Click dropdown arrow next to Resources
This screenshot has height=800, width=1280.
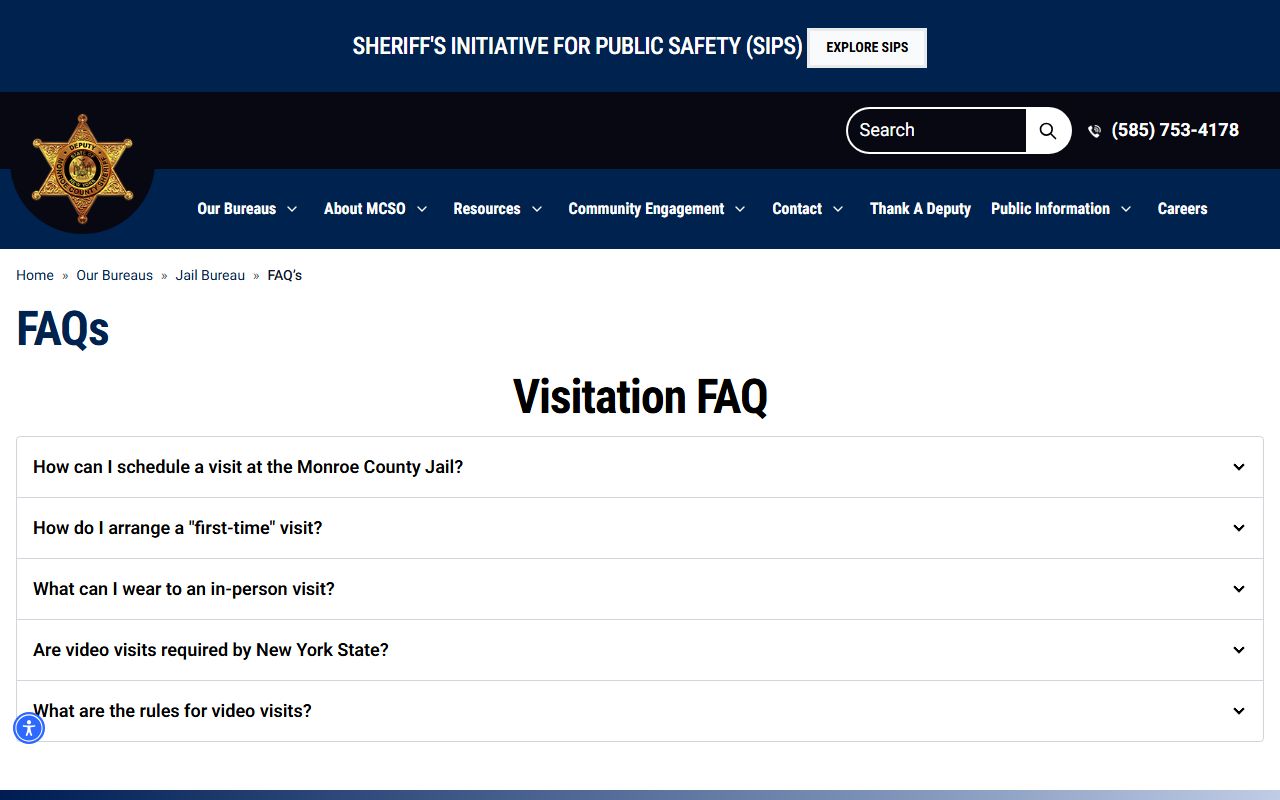pos(537,209)
